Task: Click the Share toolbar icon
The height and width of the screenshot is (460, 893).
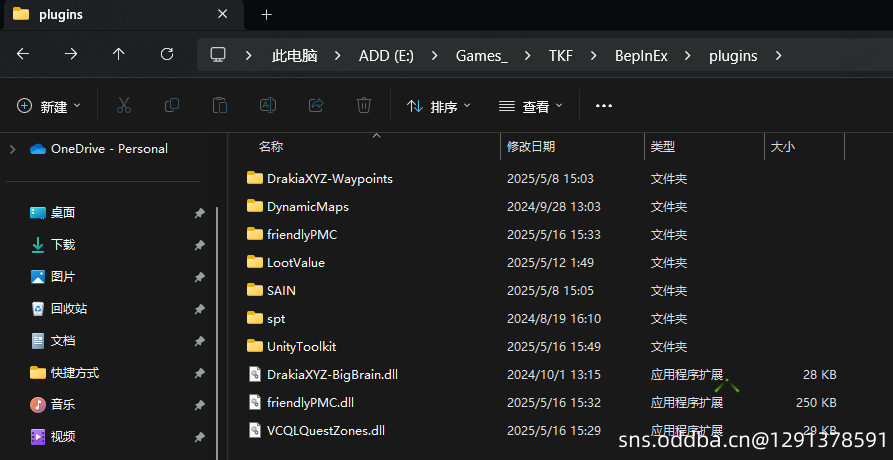Action: (x=316, y=105)
